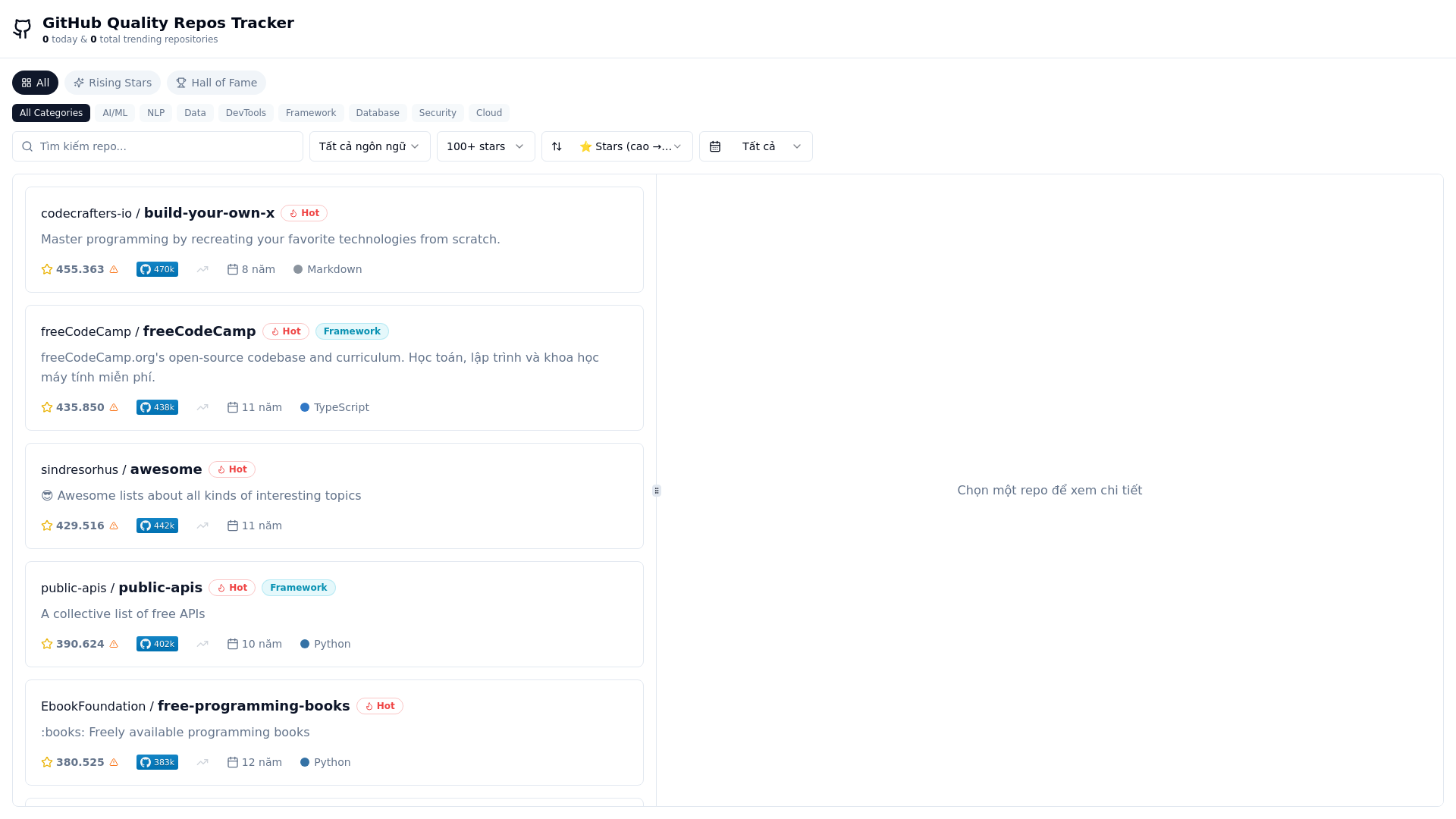Expand the Stars (cao →...) sort dropdown
Screen dimensions: 1456x819
[x=617, y=146]
